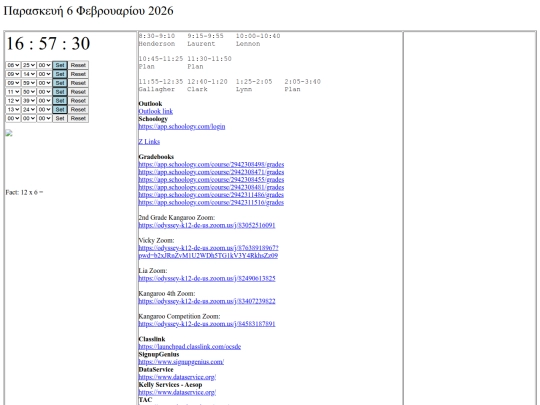Screen dimensions: 540x405
Task: Open gradebook link for course 2942308471
Action: [x=211, y=172]
